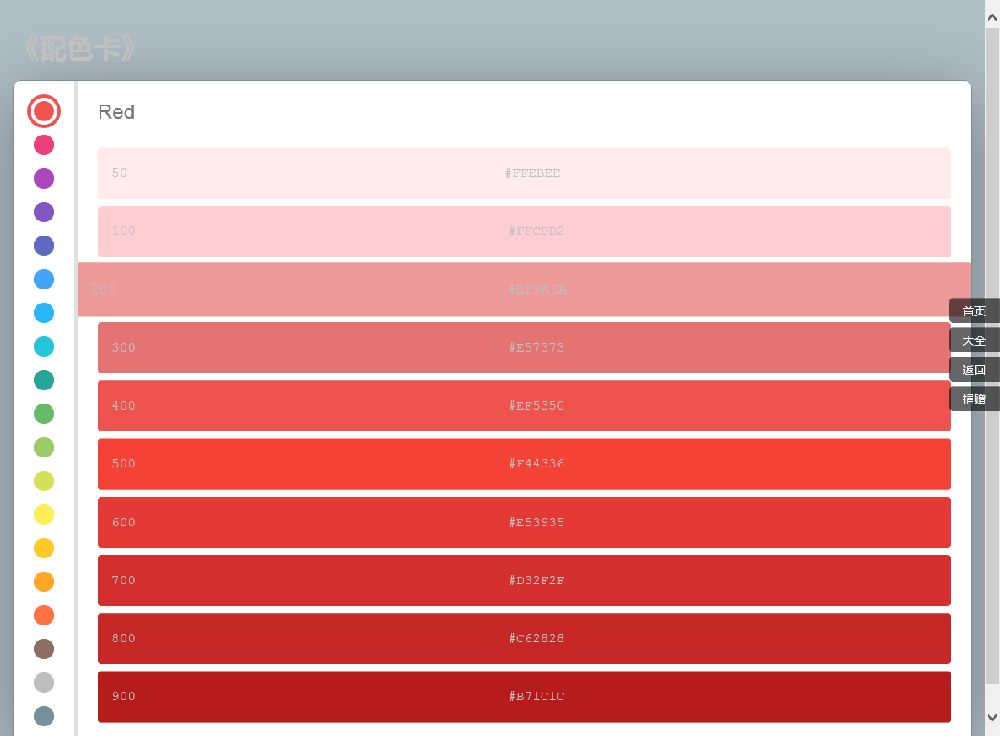Image resolution: width=1000 pixels, height=736 pixels.
Task: Choose the teal color dot in sidebar
Action: (x=44, y=380)
